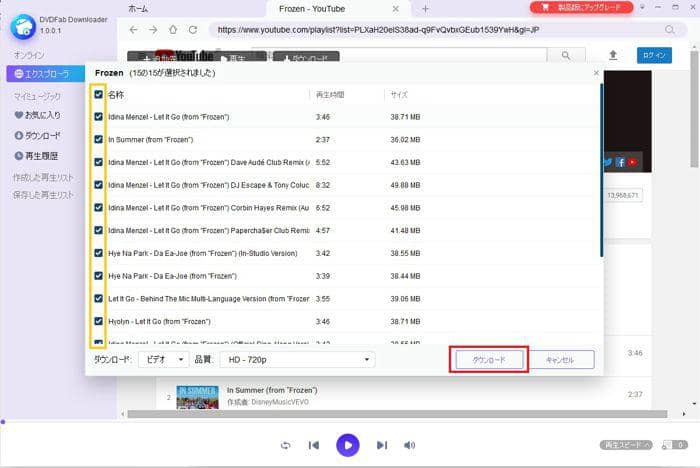Toggle repeat playback mode
700x468 pixels.
tap(286, 445)
